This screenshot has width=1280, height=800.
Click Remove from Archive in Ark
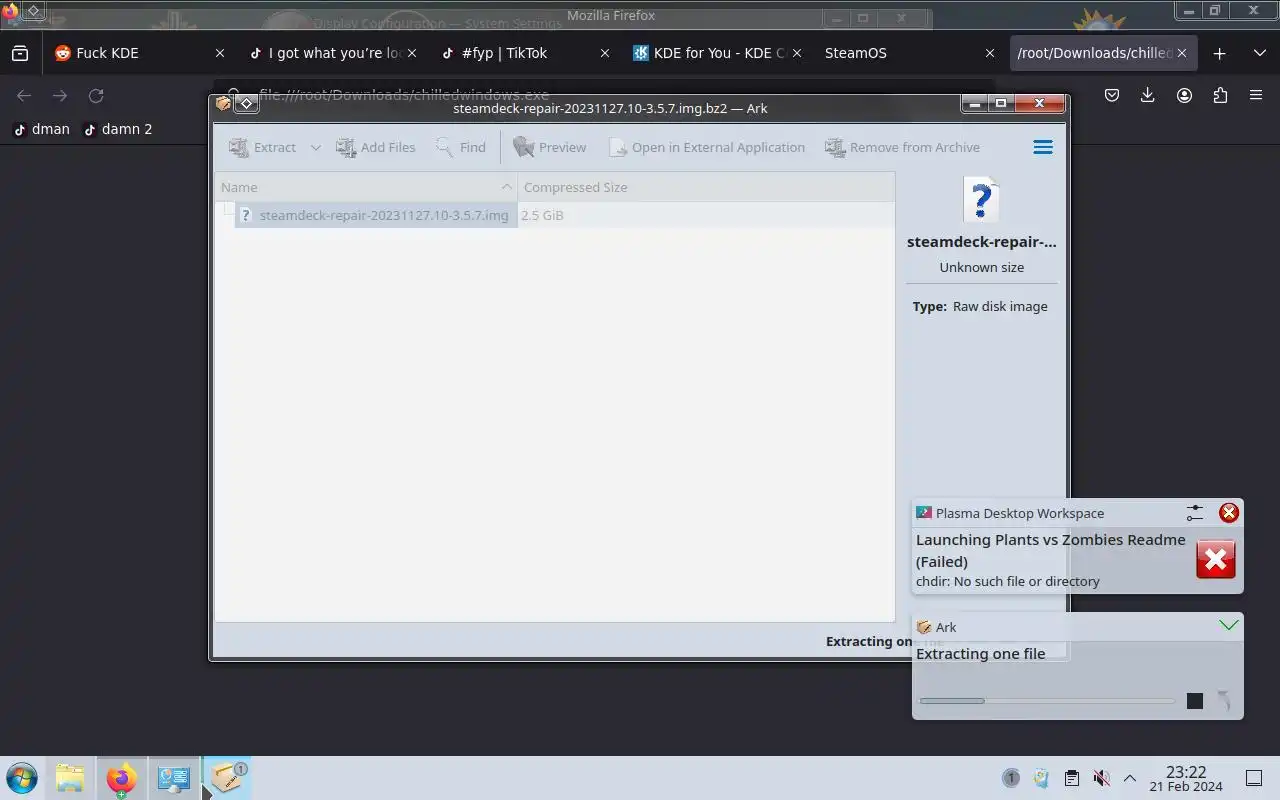902,147
